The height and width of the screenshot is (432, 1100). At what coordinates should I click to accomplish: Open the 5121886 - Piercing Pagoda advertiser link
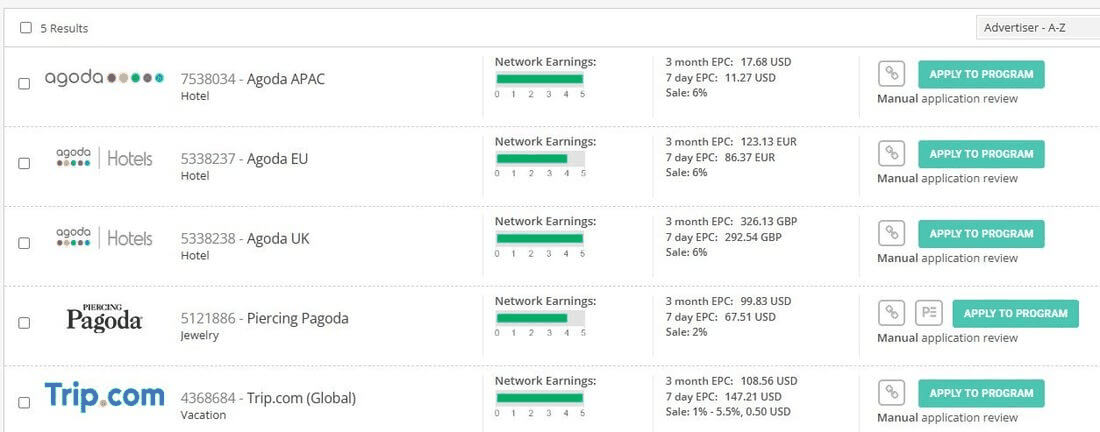(264, 319)
